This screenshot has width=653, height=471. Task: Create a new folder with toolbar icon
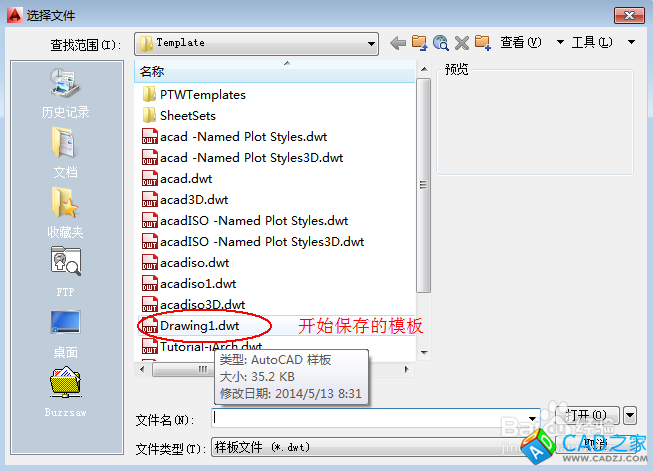[x=483, y=43]
